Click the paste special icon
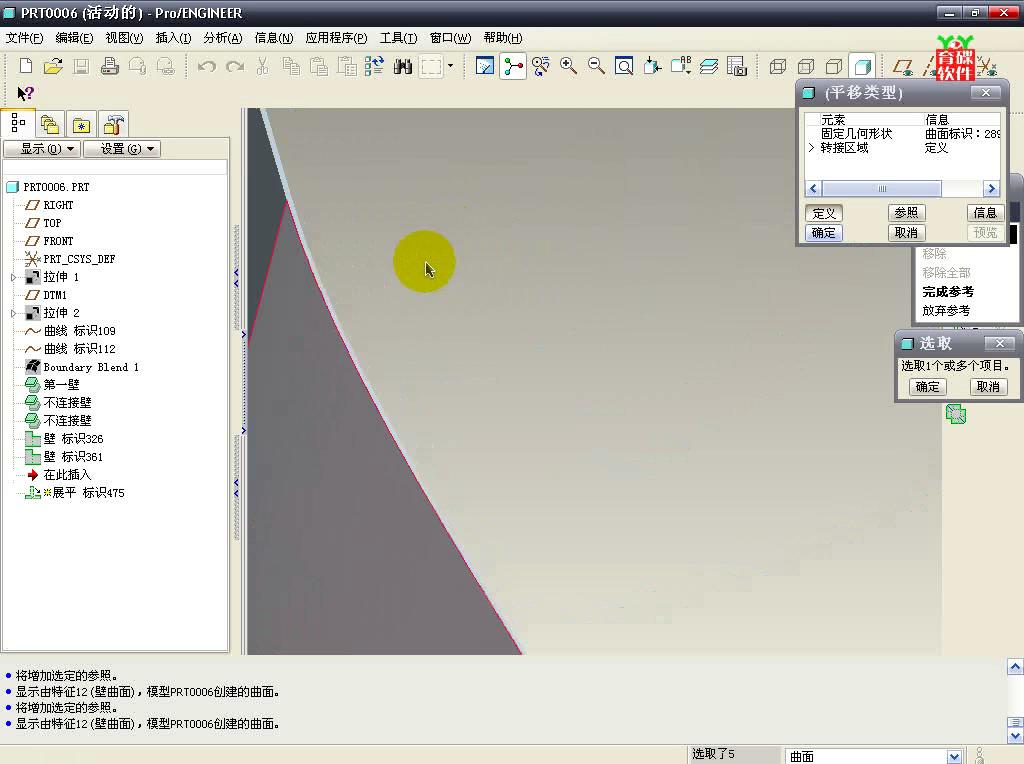The height and width of the screenshot is (764, 1024). pos(347,66)
